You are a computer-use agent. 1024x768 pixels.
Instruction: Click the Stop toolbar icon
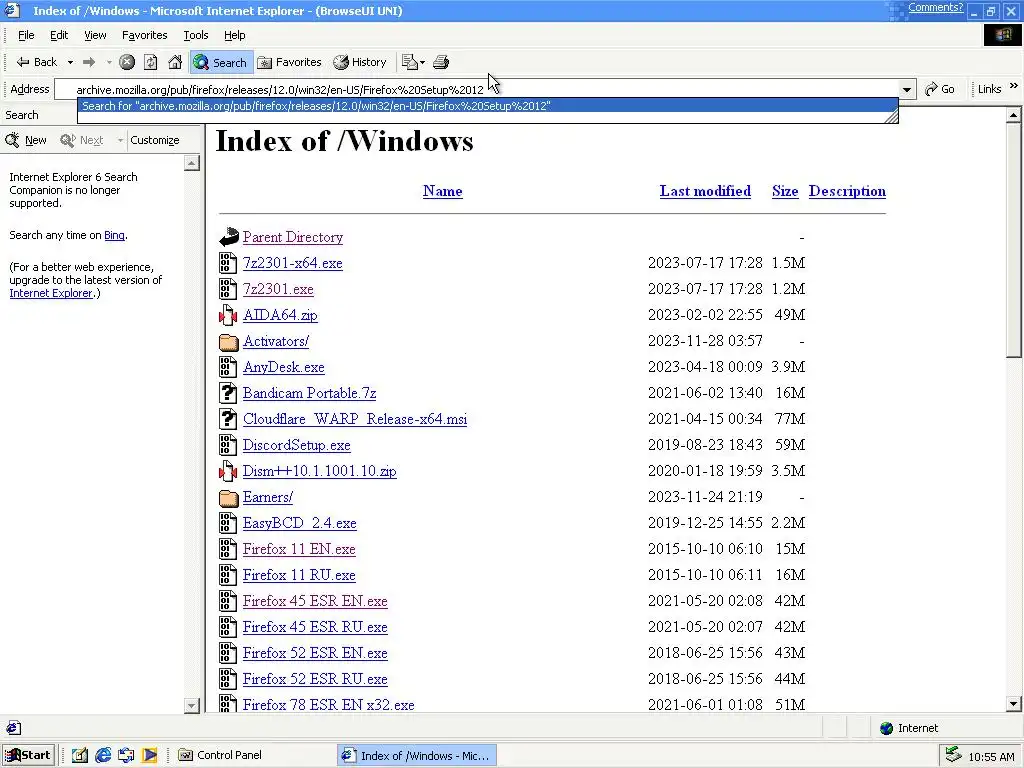pos(127,62)
